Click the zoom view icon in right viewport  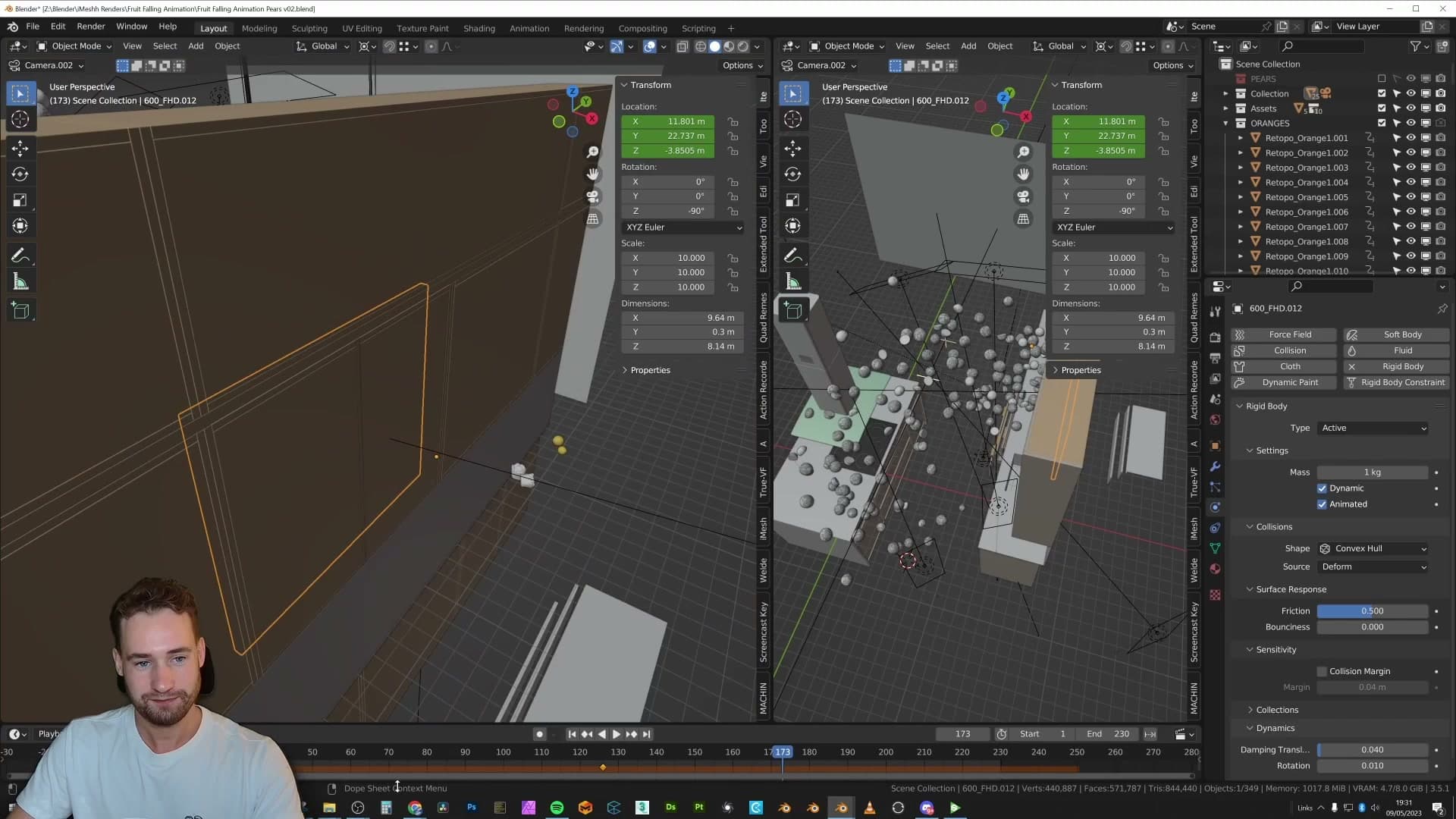click(x=1023, y=152)
